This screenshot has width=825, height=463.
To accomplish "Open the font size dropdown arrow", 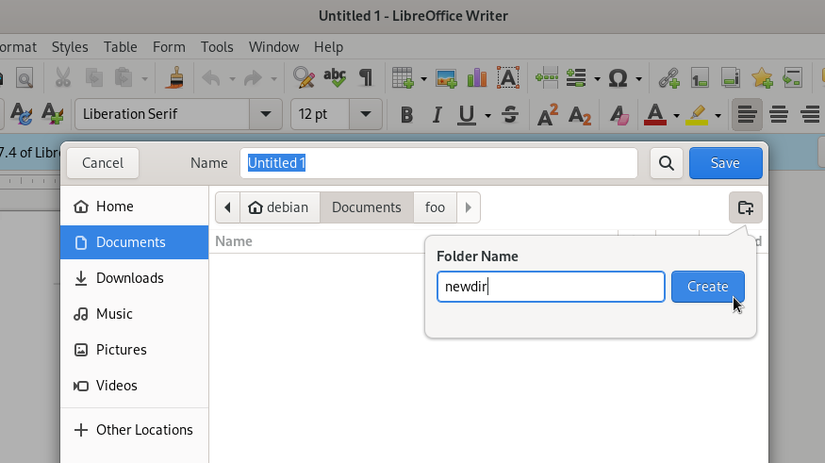I will 366,114.
